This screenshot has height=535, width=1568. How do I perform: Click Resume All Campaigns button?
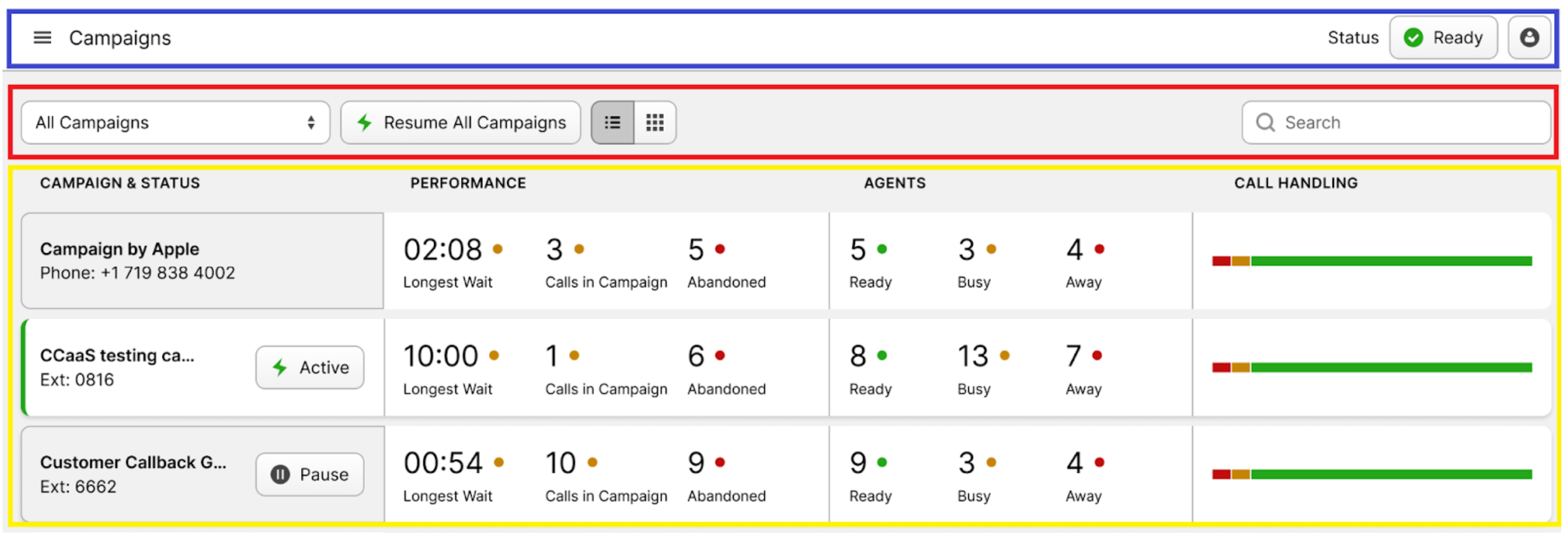(x=460, y=123)
